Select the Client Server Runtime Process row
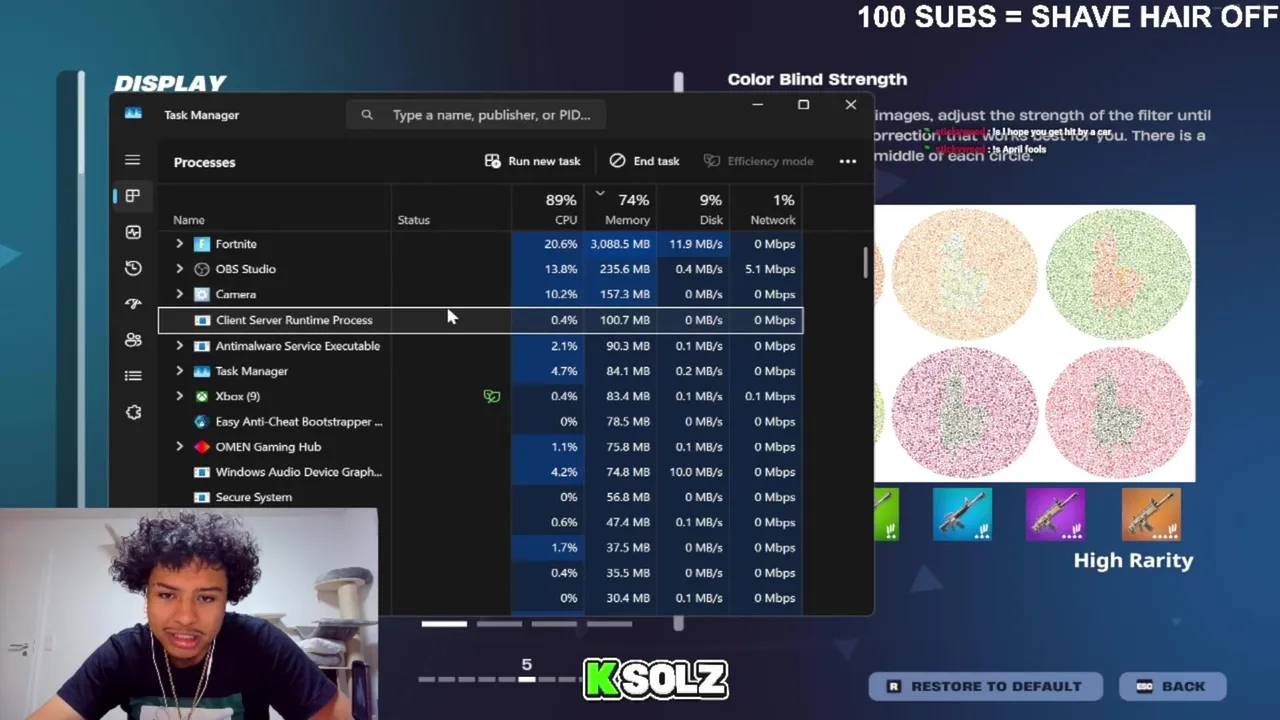1280x720 pixels. pos(480,320)
